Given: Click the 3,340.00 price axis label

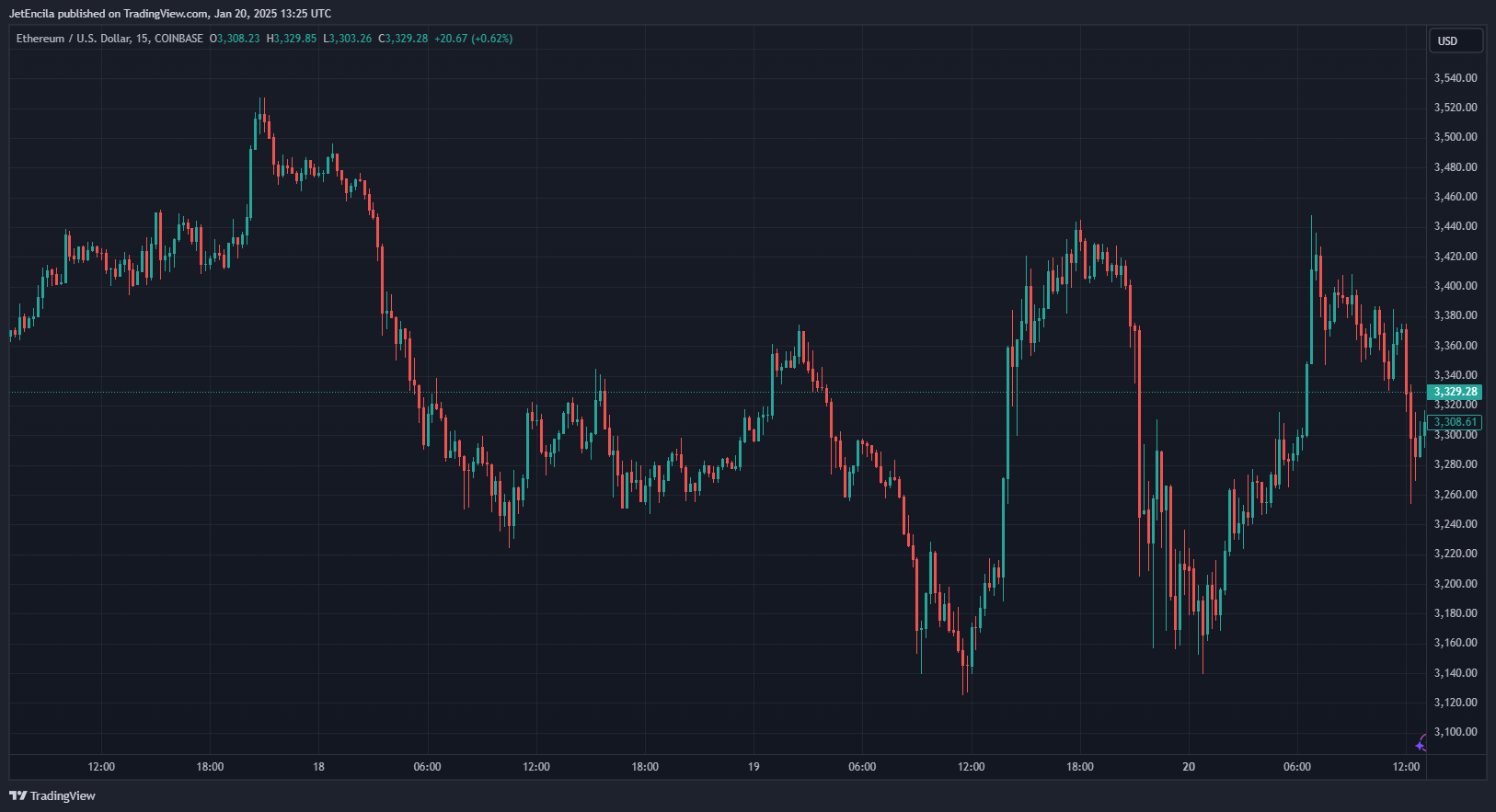Looking at the screenshot, I should click(x=1456, y=375).
